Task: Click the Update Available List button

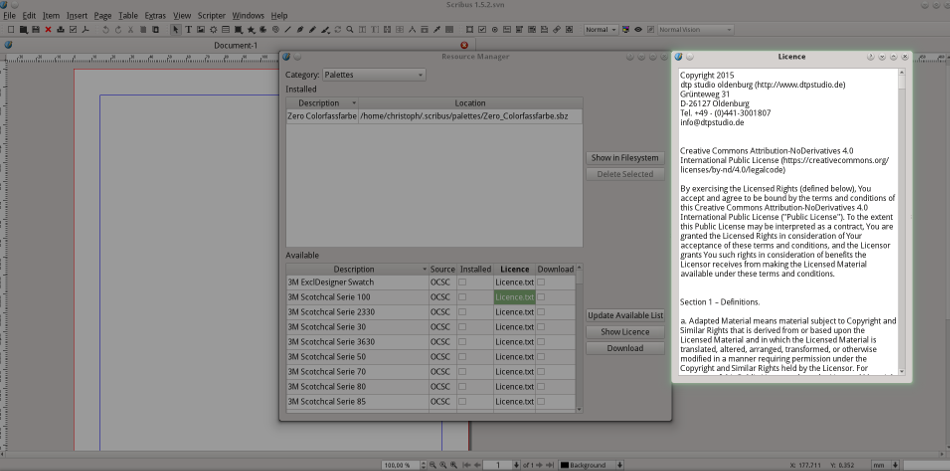Action: pos(625,316)
